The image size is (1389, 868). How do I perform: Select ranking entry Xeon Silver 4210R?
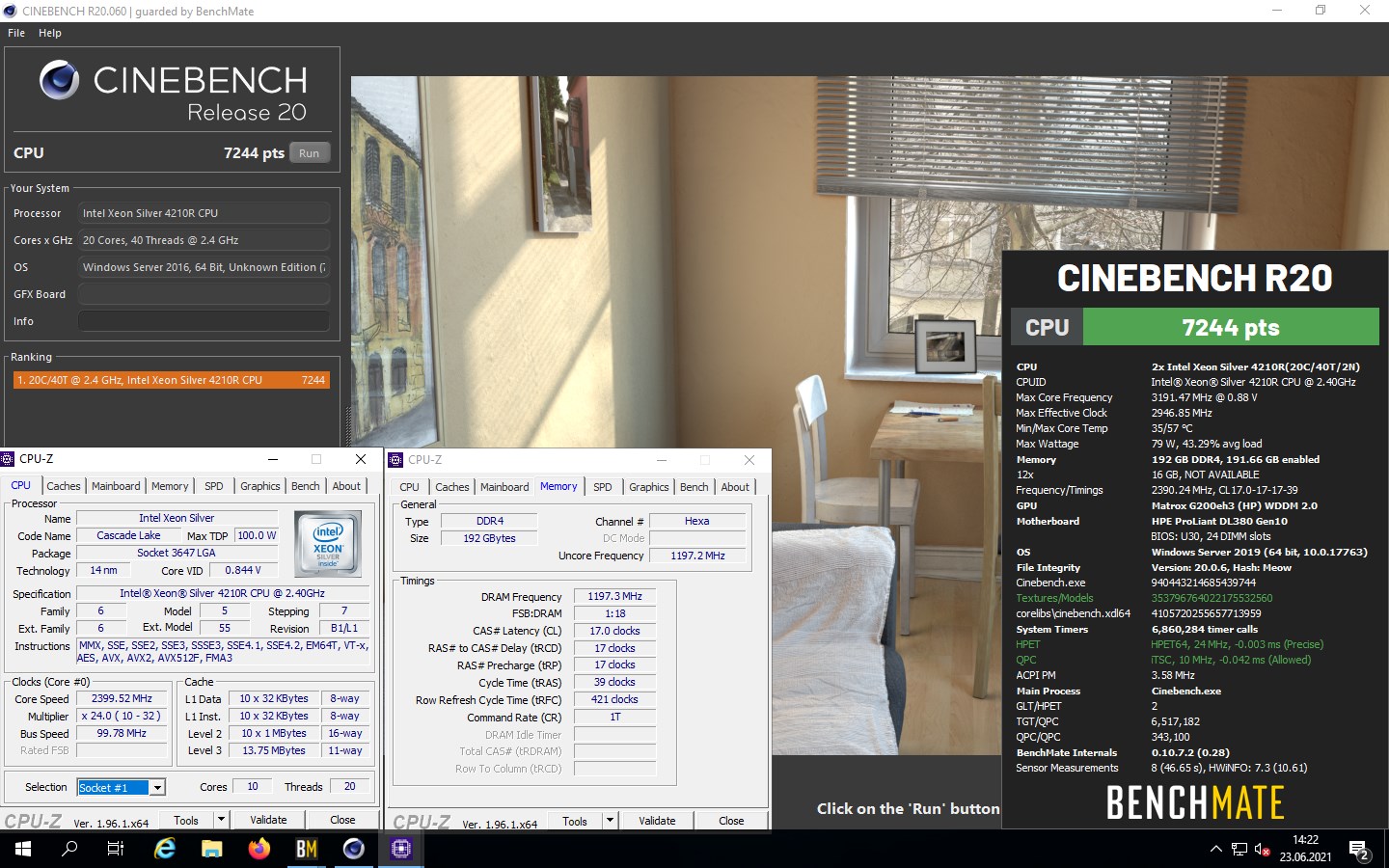point(171,380)
